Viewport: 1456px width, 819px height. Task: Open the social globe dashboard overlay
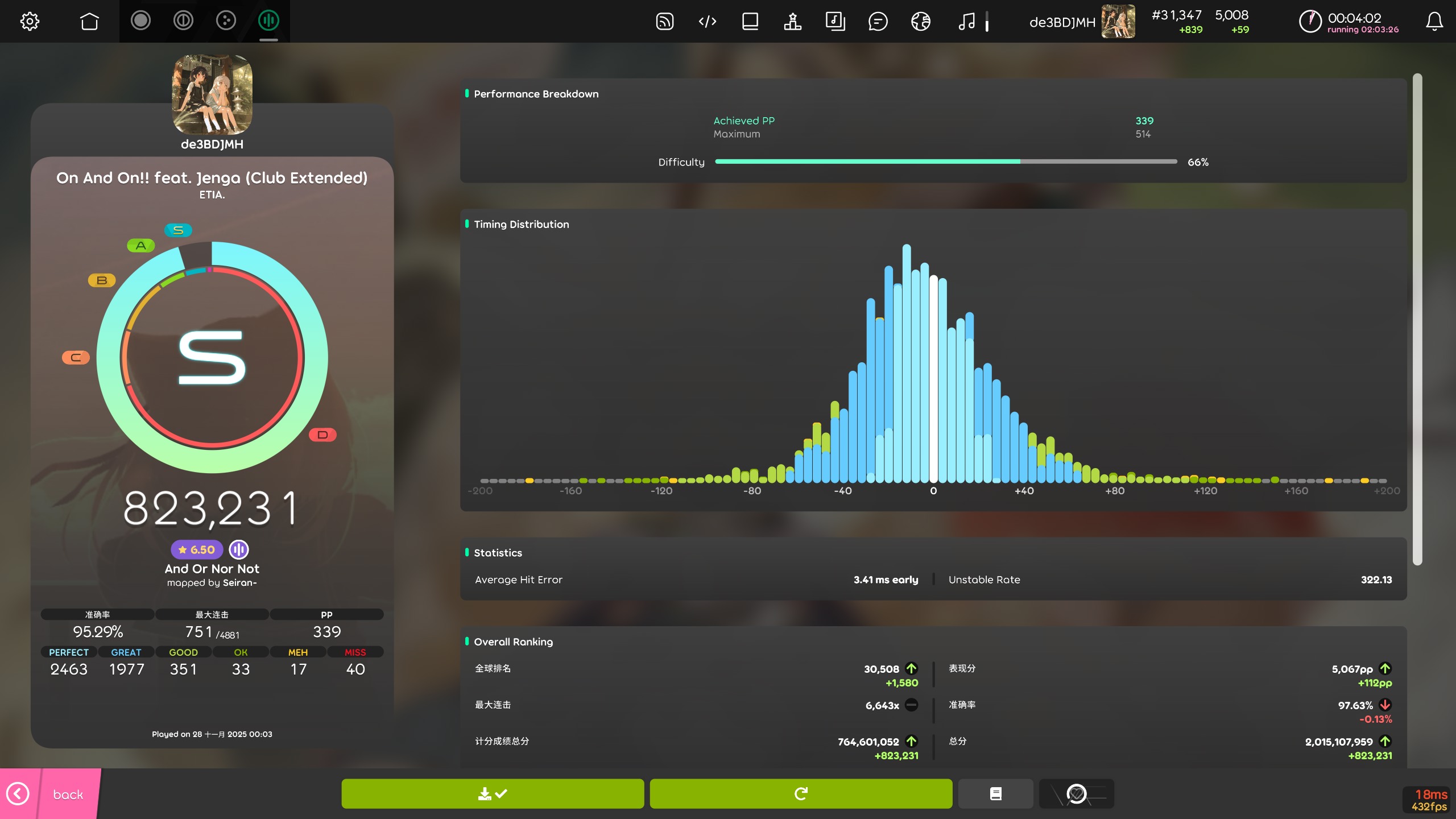tap(920, 22)
